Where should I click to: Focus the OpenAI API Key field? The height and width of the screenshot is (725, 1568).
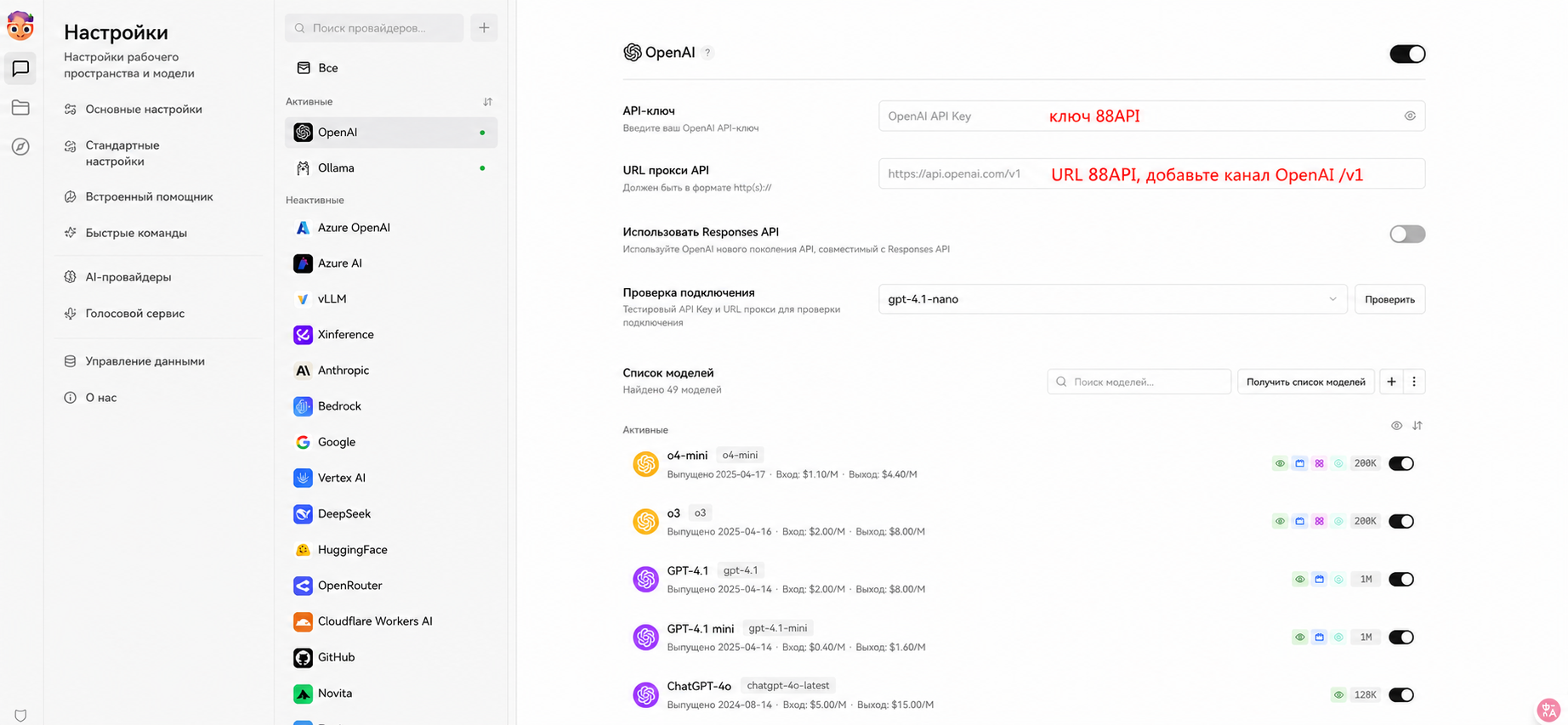(1151, 116)
